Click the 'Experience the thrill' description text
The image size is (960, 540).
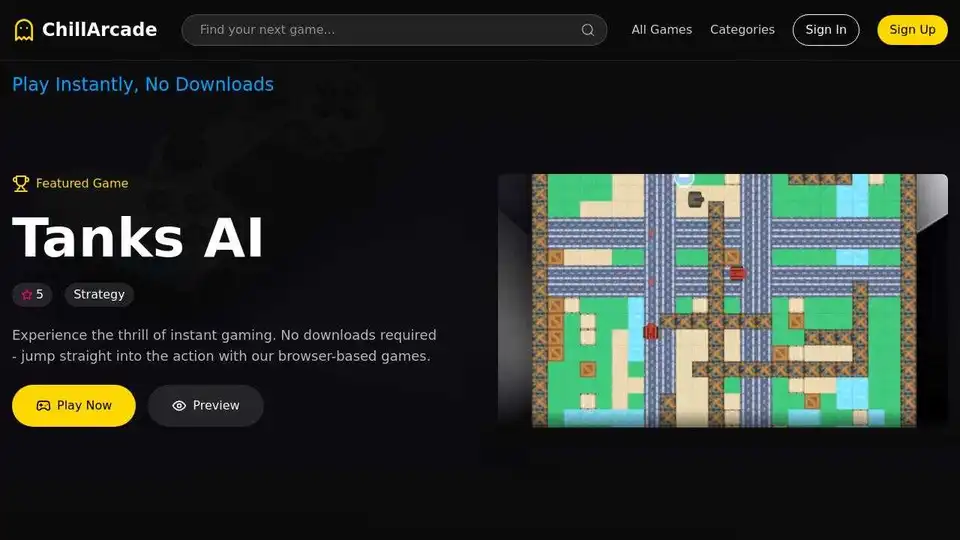pyautogui.click(x=224, y=345)
